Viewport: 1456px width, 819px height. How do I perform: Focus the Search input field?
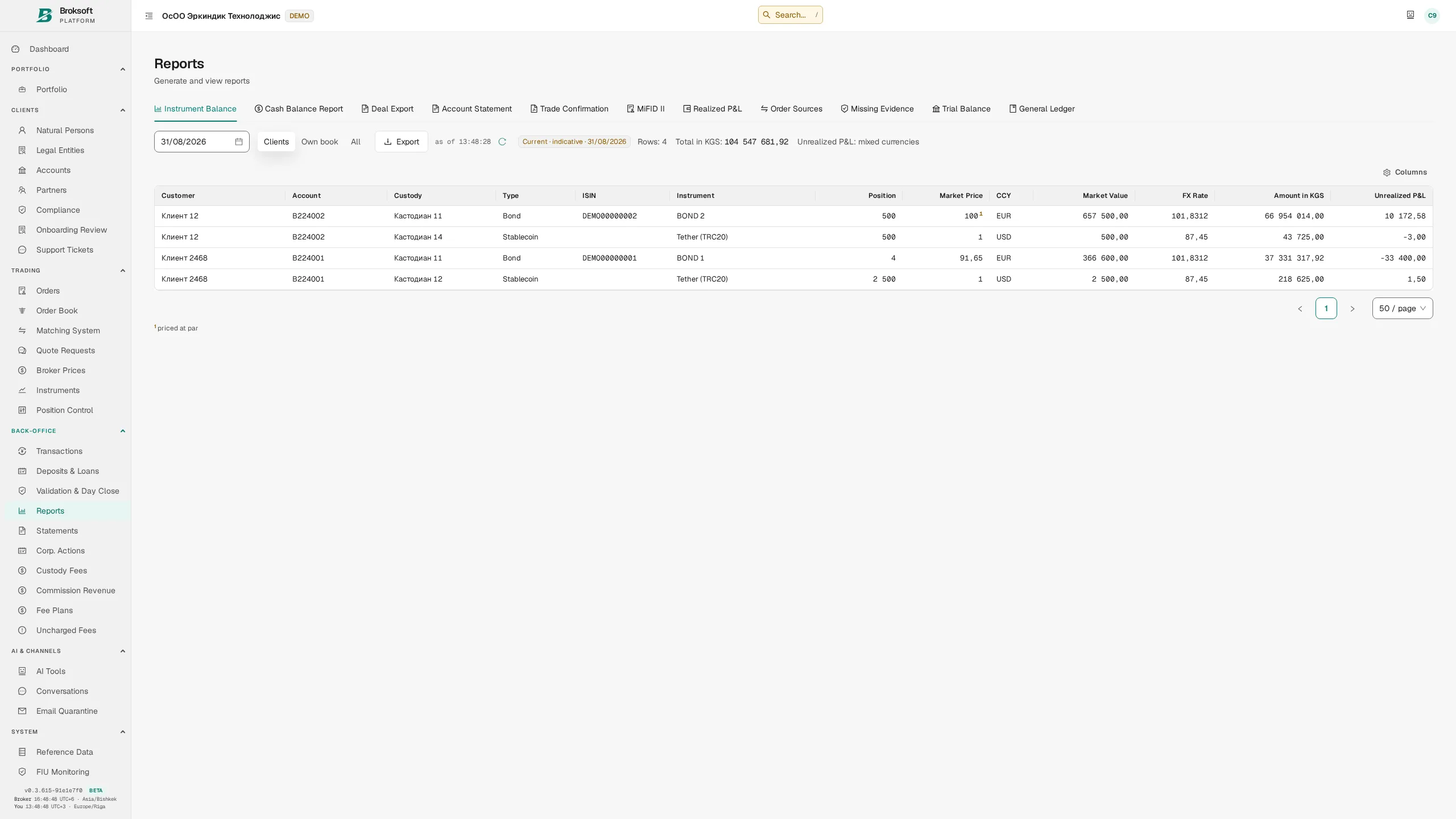[791, 15]
